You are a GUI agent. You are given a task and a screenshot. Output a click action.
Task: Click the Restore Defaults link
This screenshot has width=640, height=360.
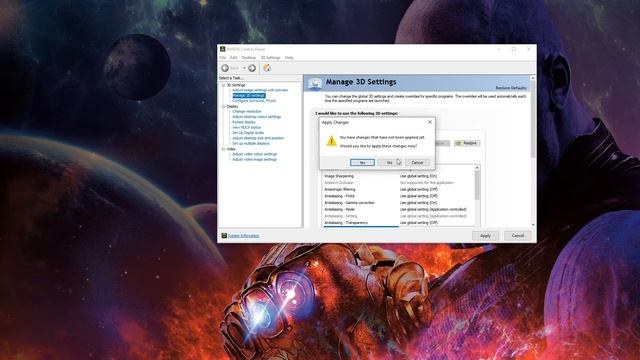tap(511, 88)
